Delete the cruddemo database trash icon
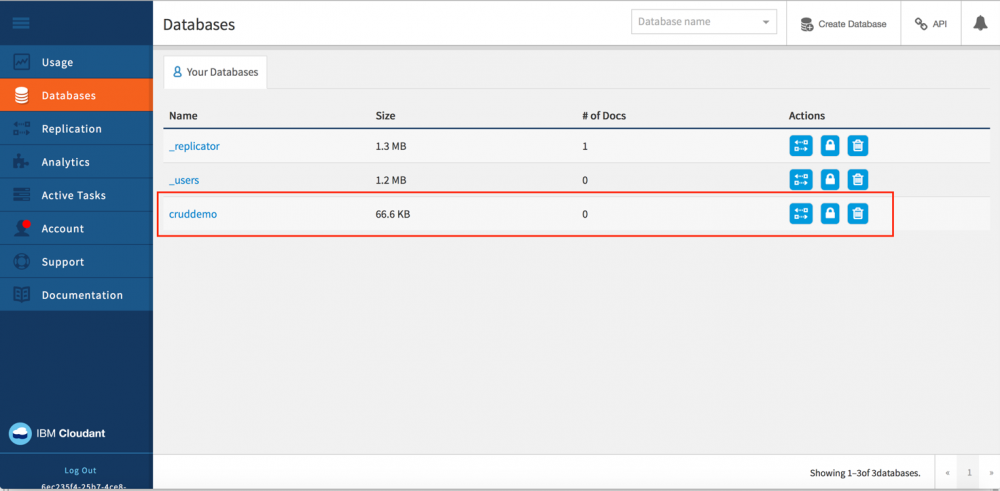 click(x=858, y=214)
